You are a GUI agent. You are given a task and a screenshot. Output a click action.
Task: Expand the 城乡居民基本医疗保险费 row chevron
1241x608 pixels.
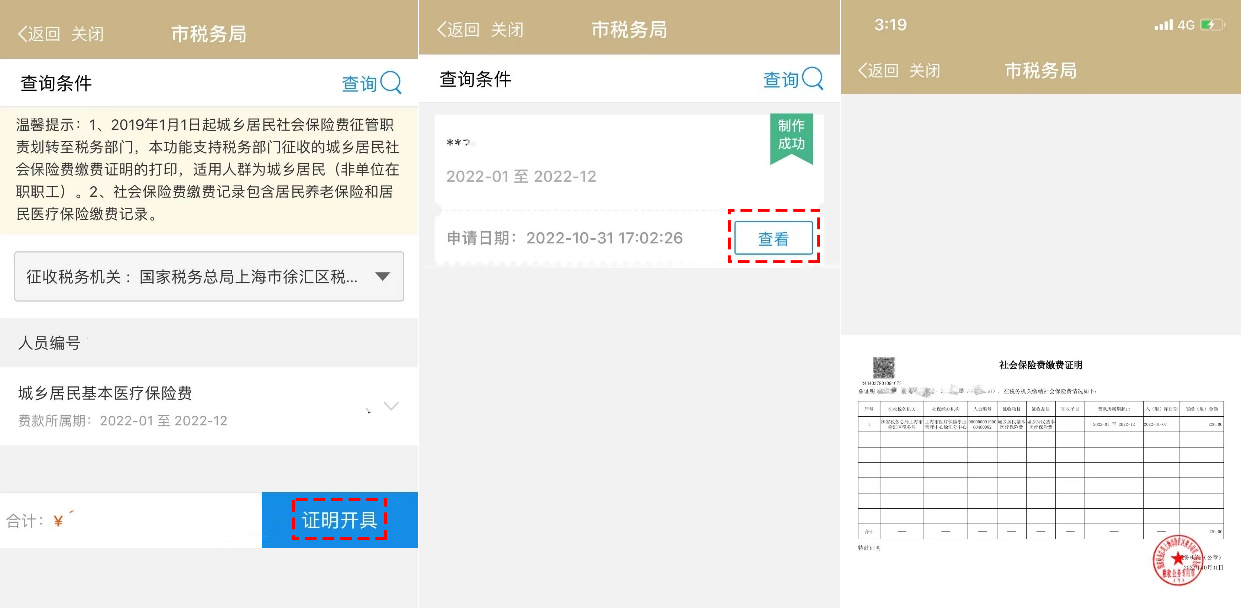tap(391, 406)
